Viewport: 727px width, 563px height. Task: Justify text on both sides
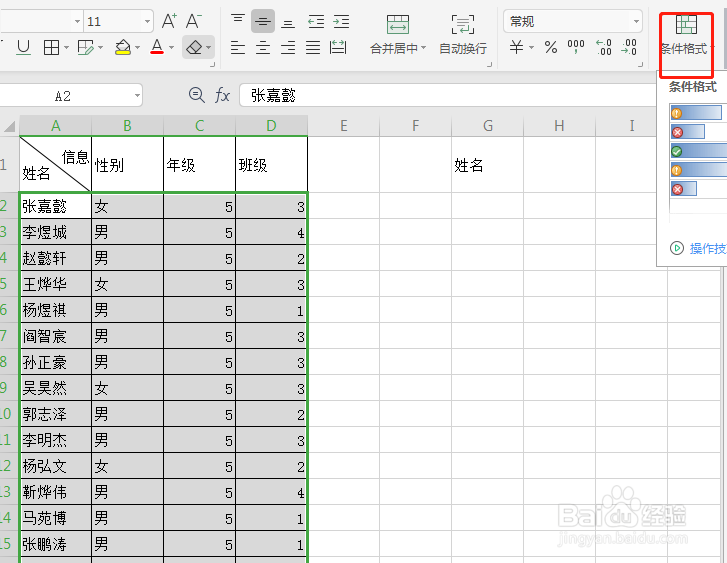[313, 47]
